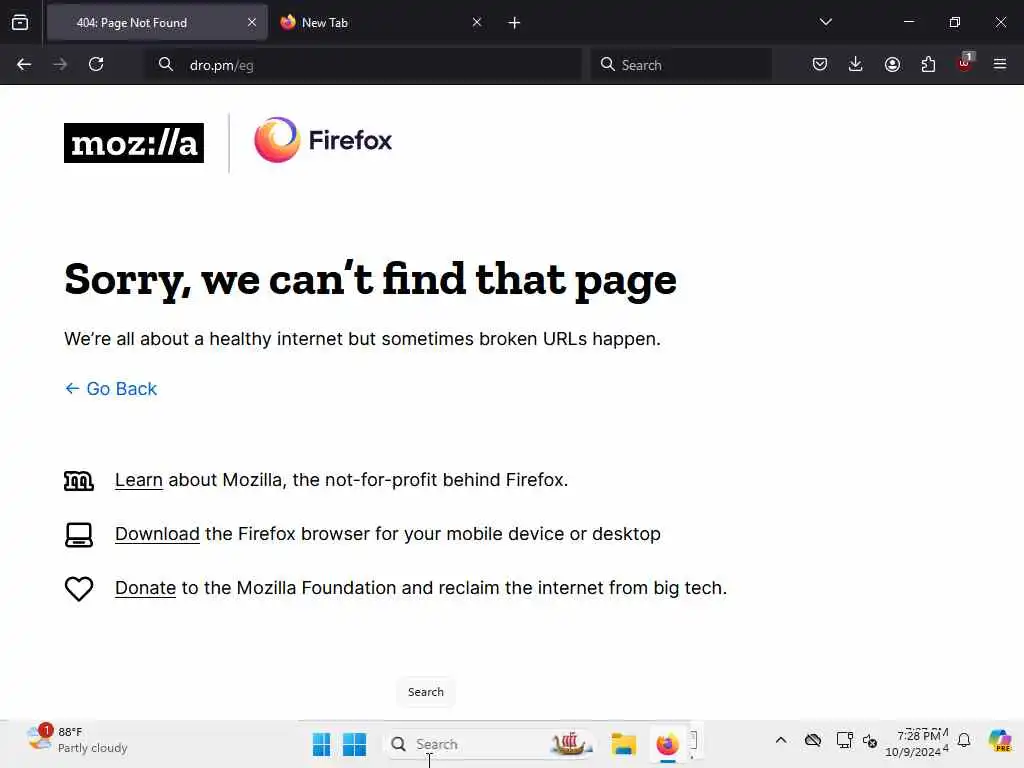Click the address bar magnifier icon
Image resolution: width=1024 pixels, height=768 pixels.
pyautogui.click(x=166, y=64)
